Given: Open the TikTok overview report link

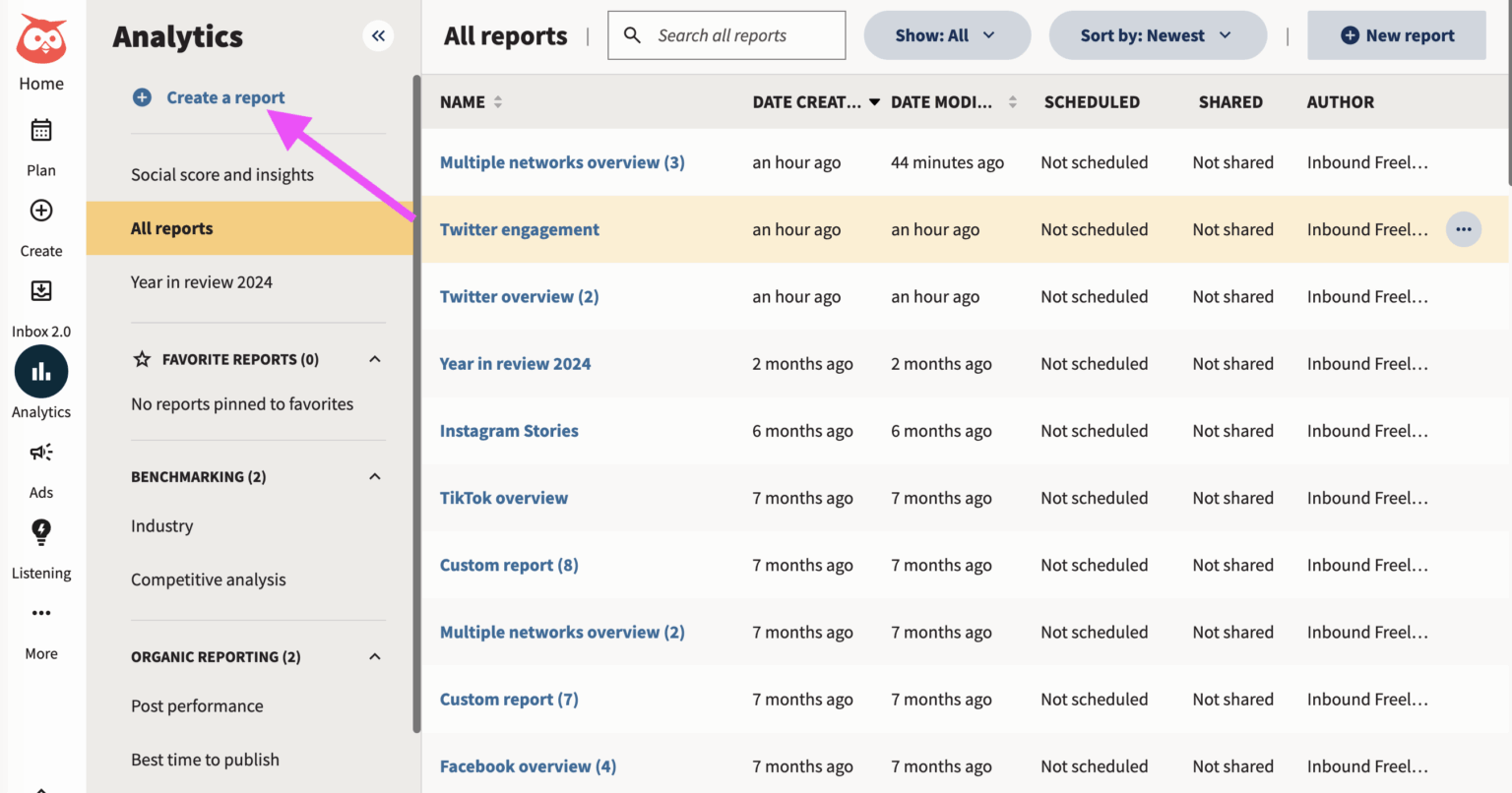Looking at the screenshot, I should pyautogui.click(x=504, y=498).
